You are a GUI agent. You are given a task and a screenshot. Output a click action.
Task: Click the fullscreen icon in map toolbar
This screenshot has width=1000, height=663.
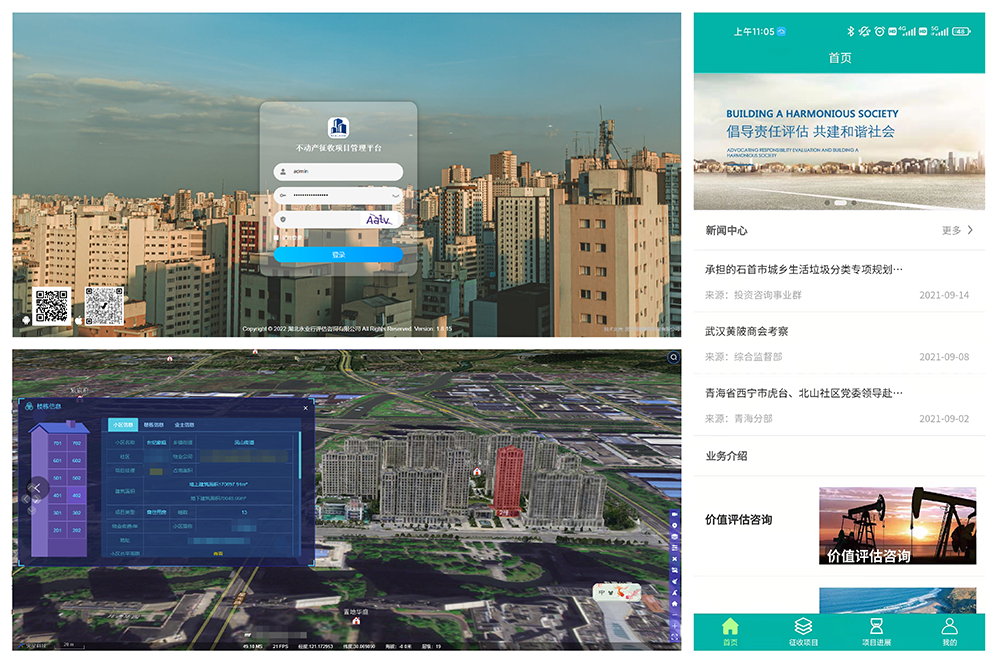(x=675, y=637)
